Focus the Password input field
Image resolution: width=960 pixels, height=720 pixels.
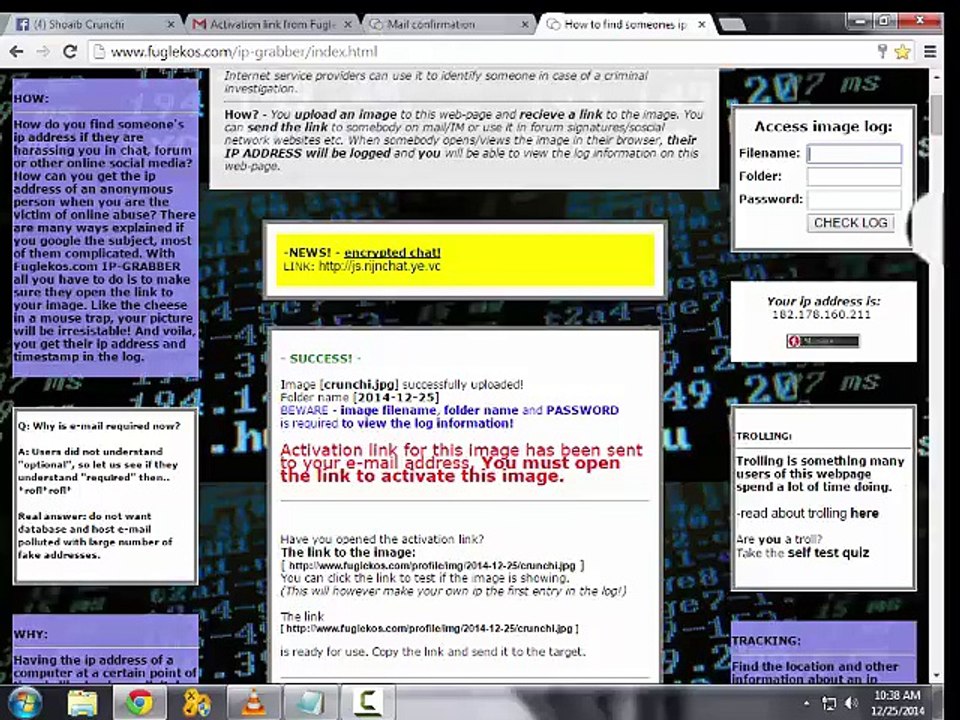854,200
